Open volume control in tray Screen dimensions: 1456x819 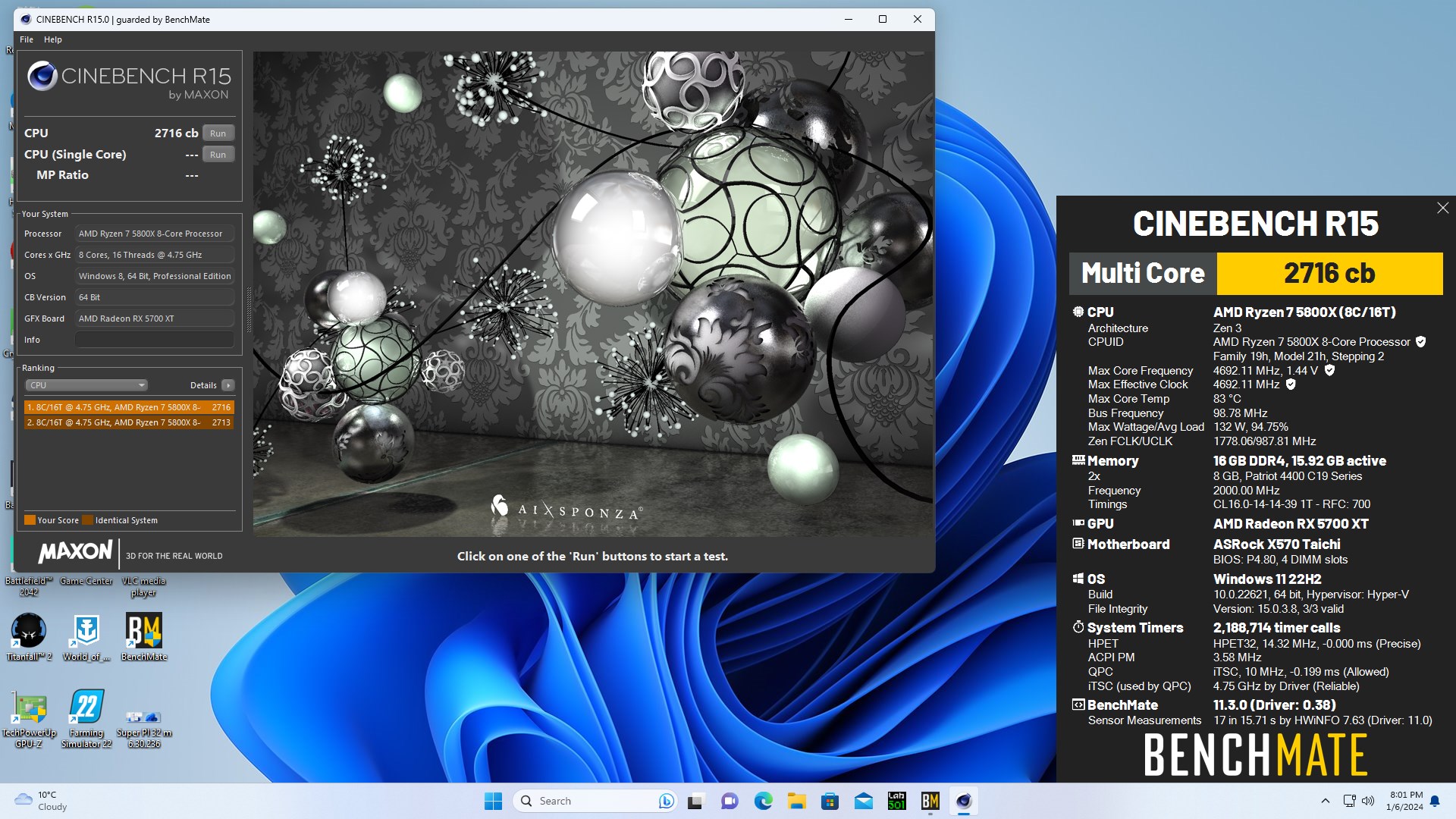1368,801
